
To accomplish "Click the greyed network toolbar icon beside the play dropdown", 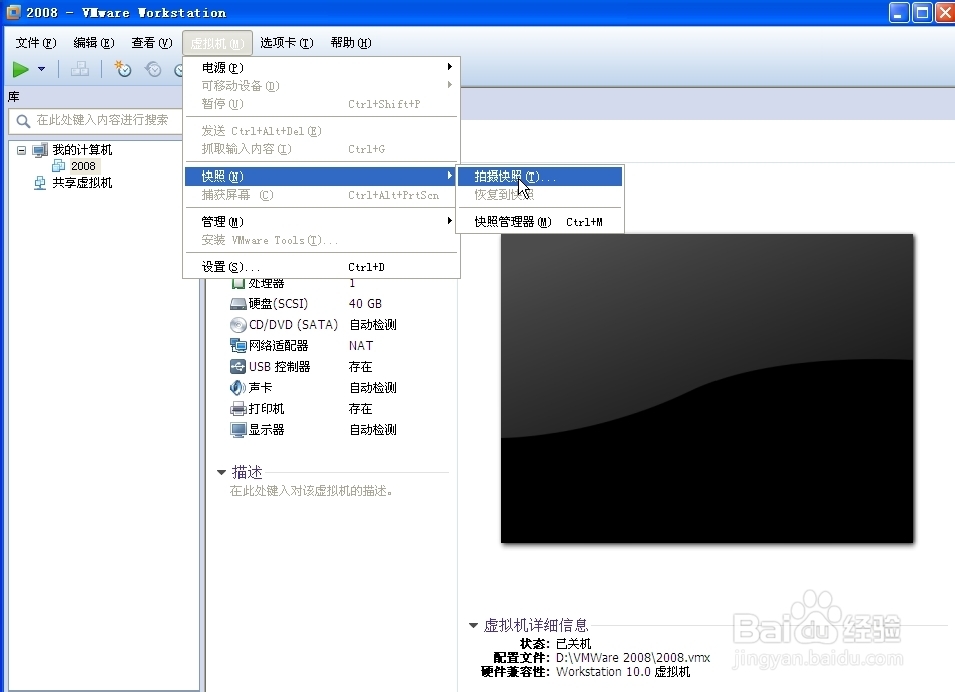I will pyautogui.click(x=80, y=69).
